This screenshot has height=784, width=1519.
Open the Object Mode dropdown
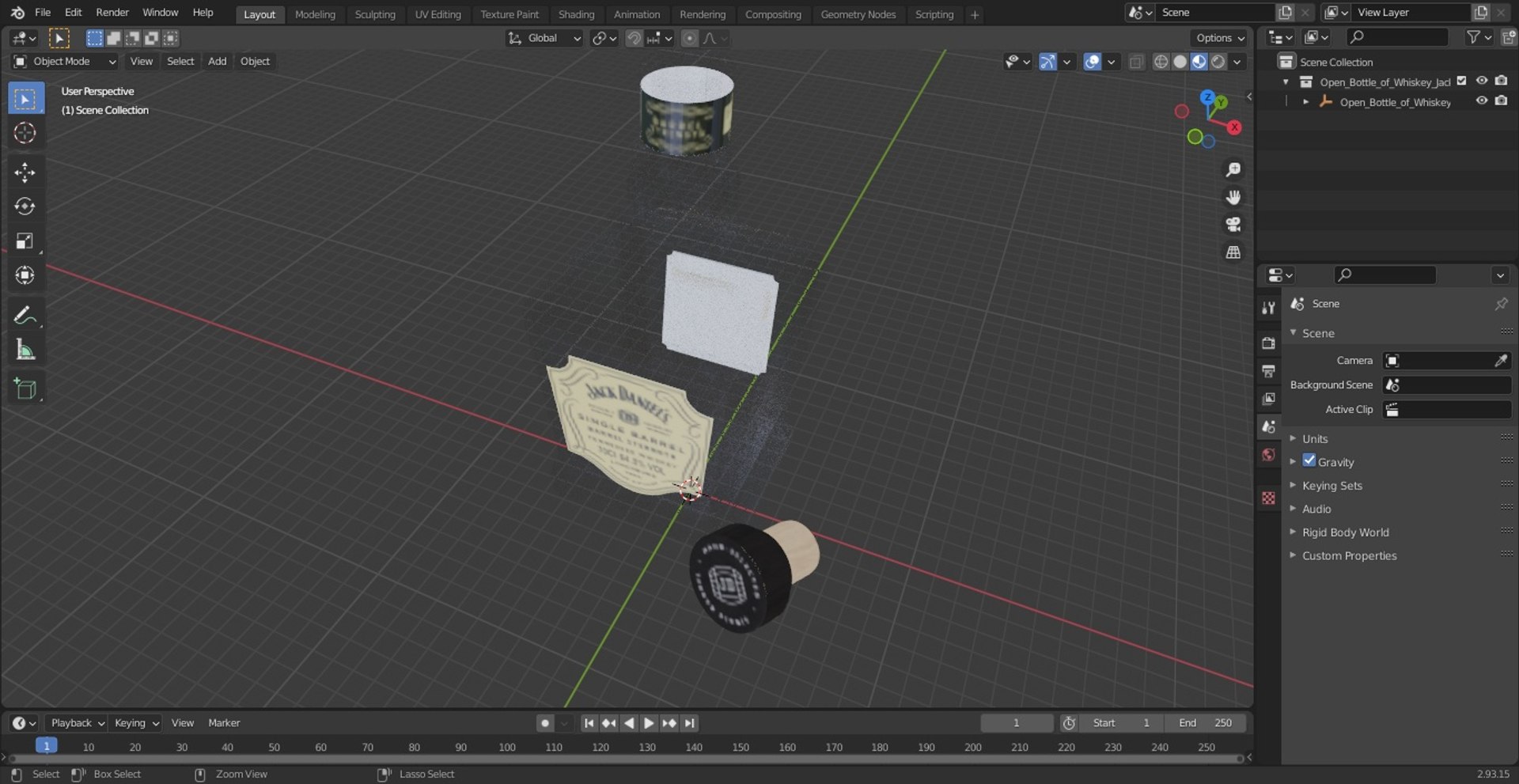click(x=65, y=62)
